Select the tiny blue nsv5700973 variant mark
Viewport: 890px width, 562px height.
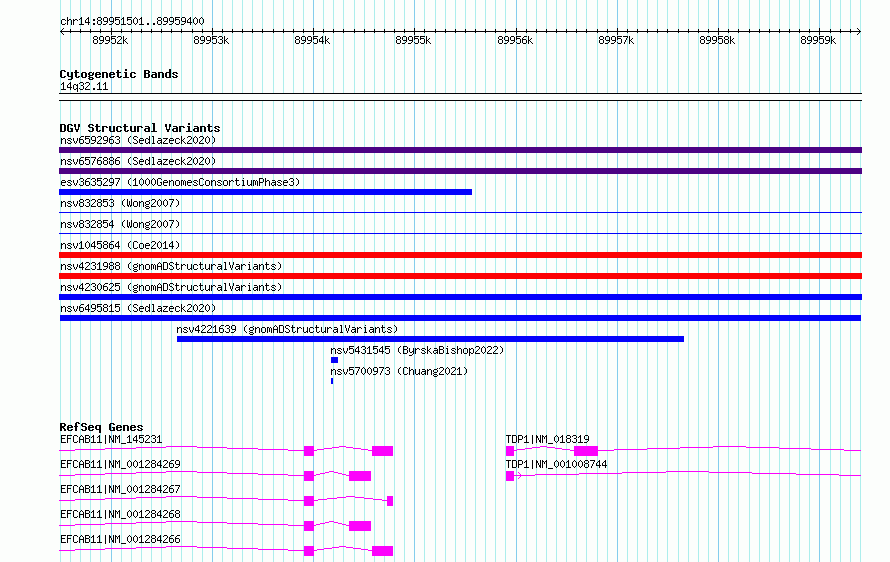(332, 381)
